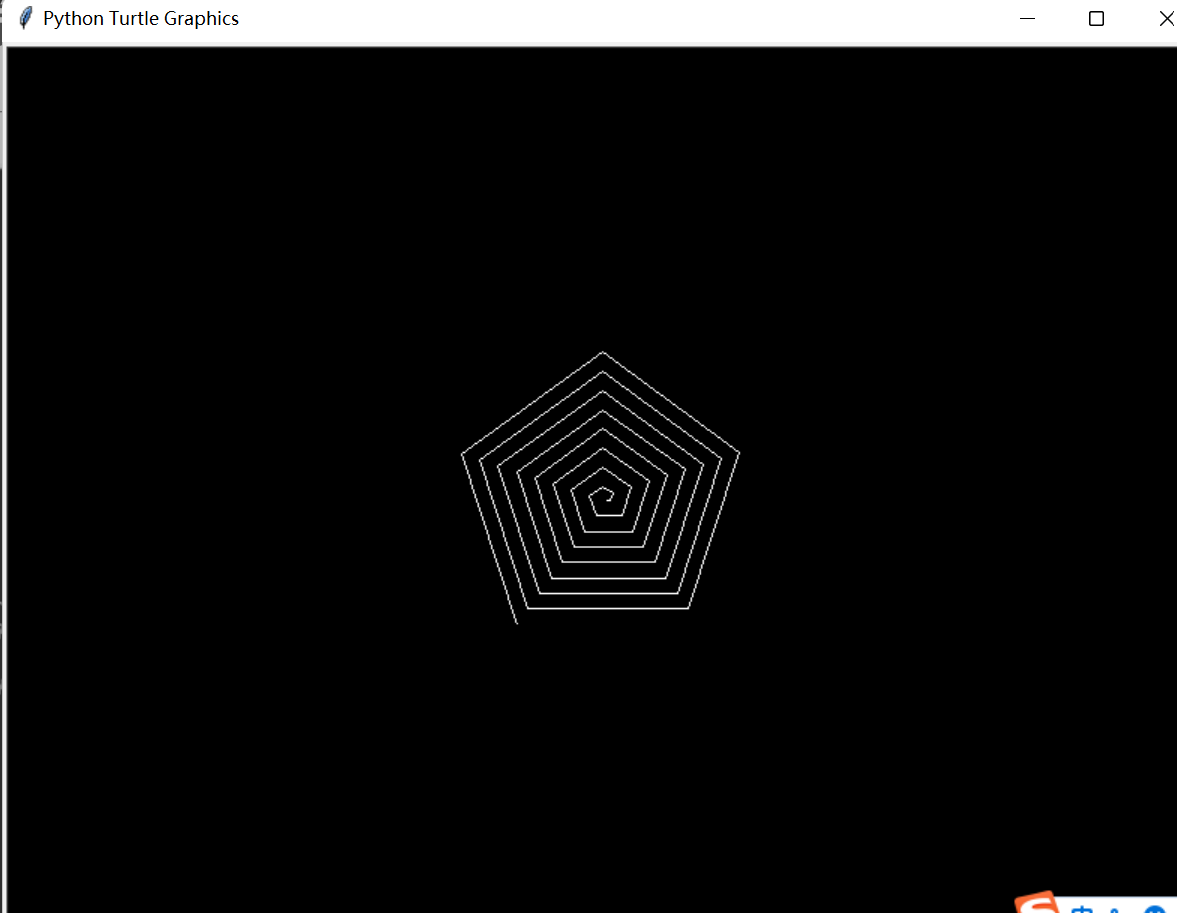
Task: Click the Python Turtle Graphics feather icon
Action: 26,18
